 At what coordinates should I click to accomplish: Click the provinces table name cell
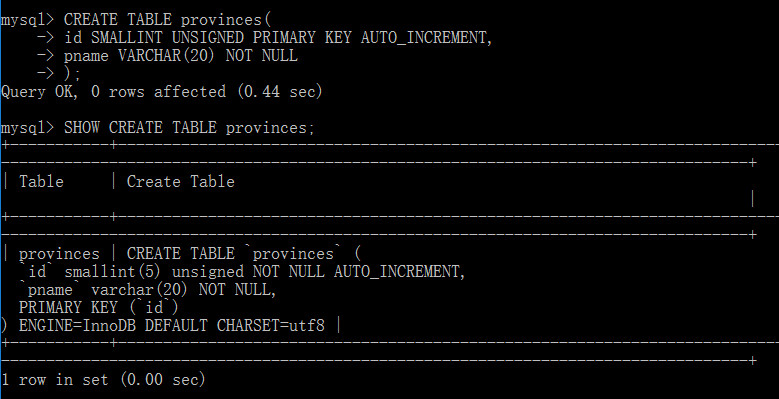tap(59, 254)
